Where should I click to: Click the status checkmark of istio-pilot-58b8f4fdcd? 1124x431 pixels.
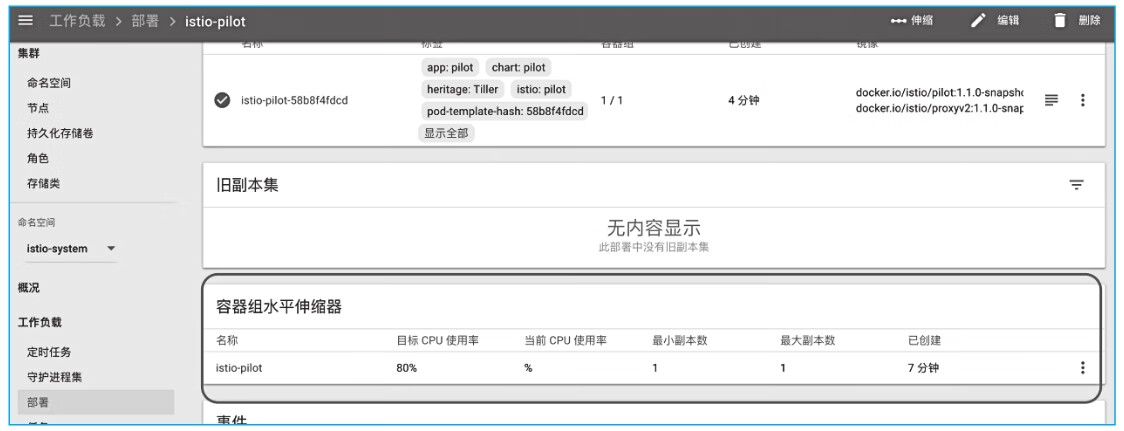[222, 100]
